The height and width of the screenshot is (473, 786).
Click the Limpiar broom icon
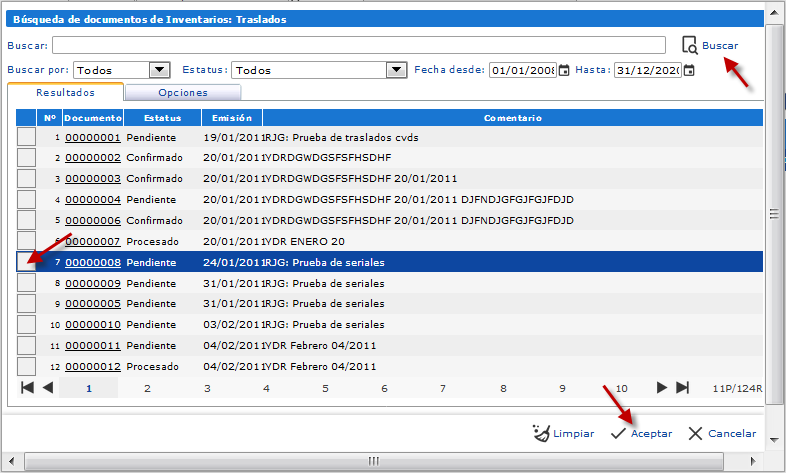click(541, 433)
